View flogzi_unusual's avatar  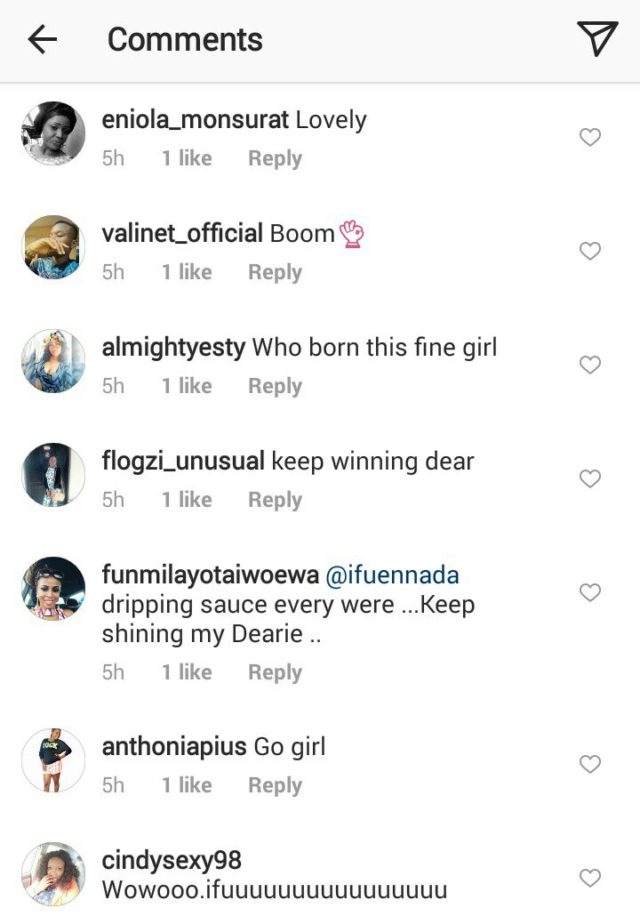click(54, 475)
